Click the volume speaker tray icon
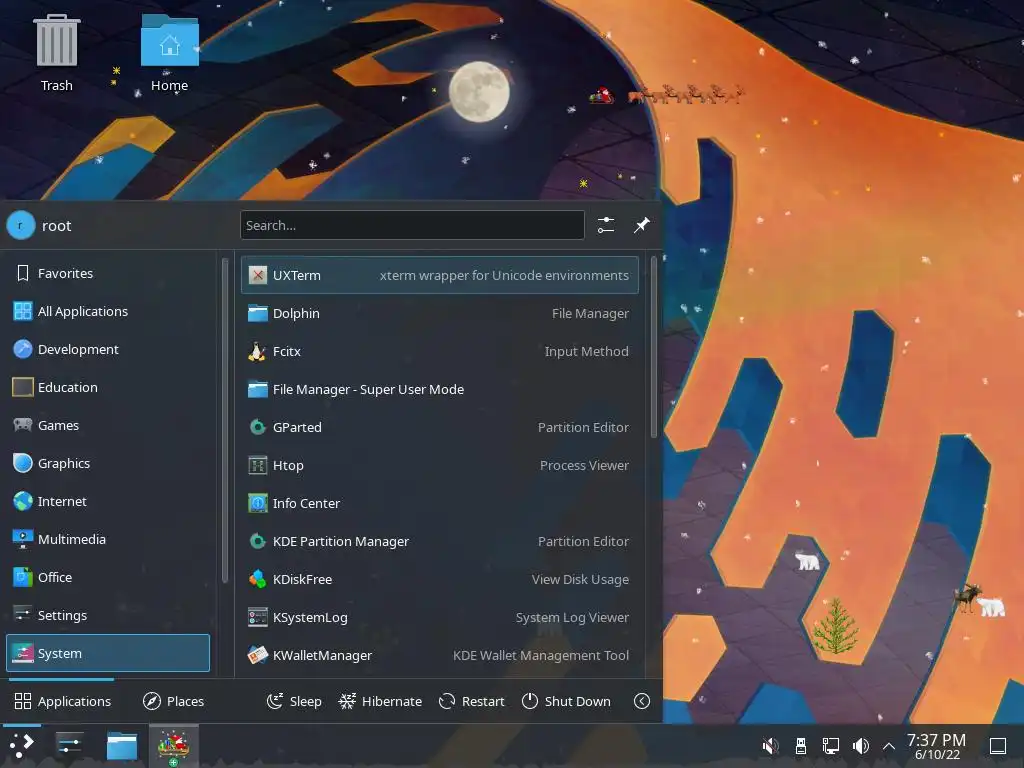Image resolution: width=1024 pixels, height=768 pixels. coord(861,746)
